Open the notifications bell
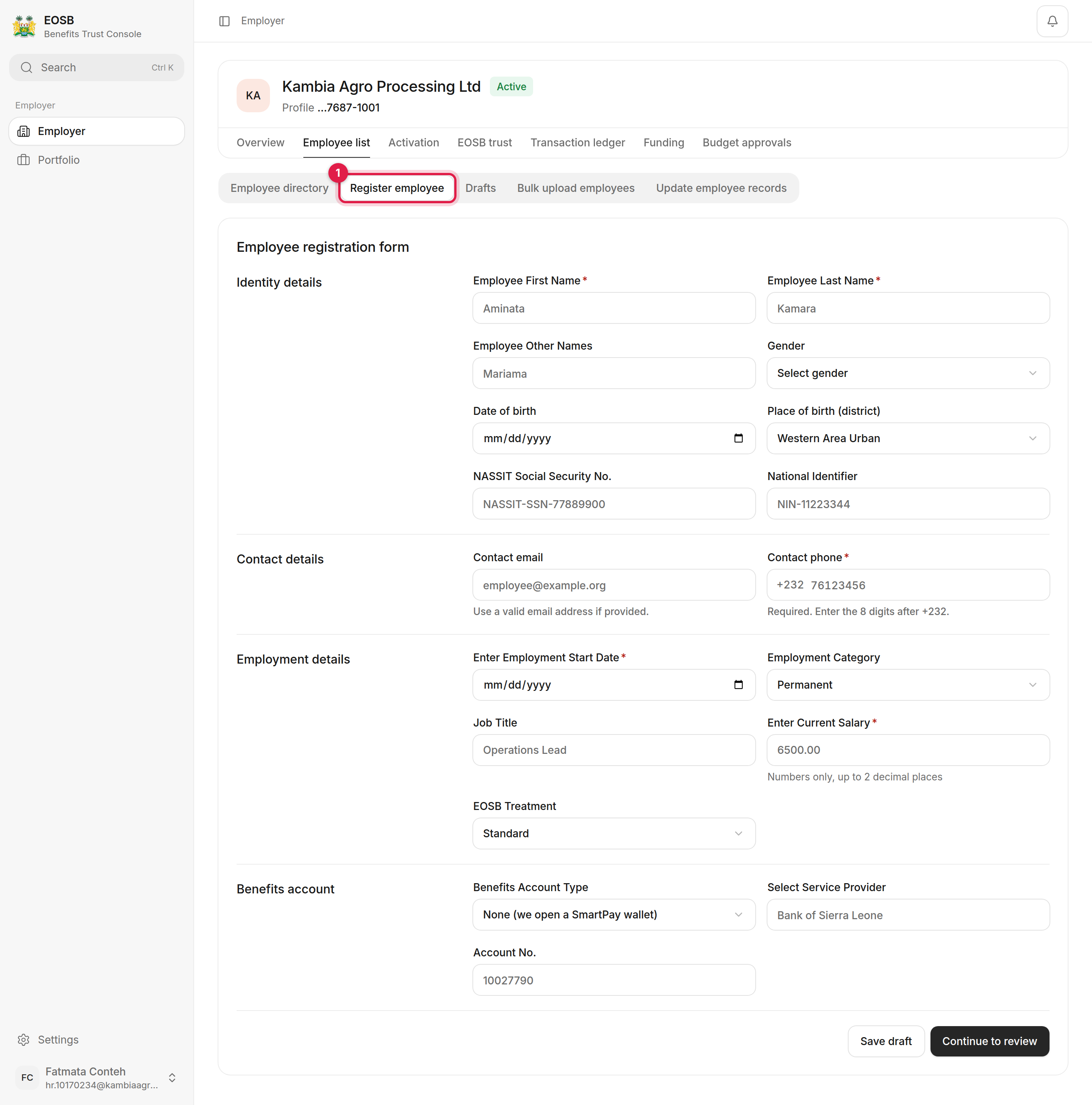The height and width of the screenshot is (1105, 1092). 1052,21
